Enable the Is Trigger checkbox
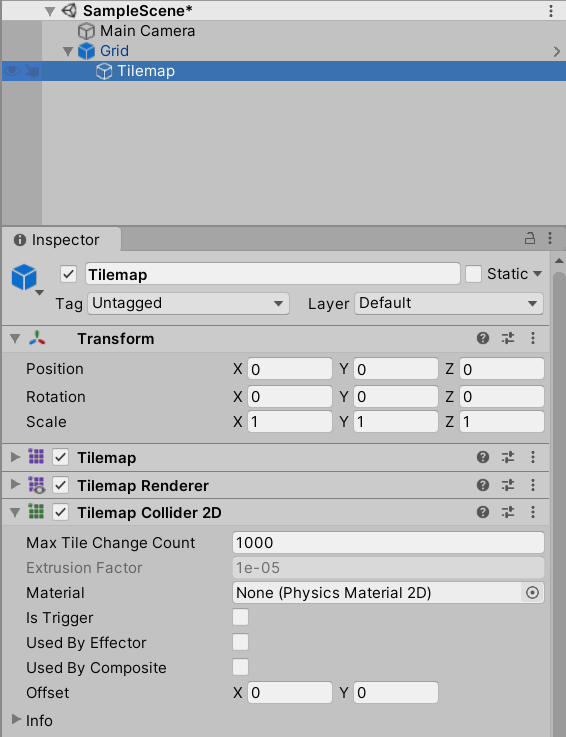 [x=240, y=618]
